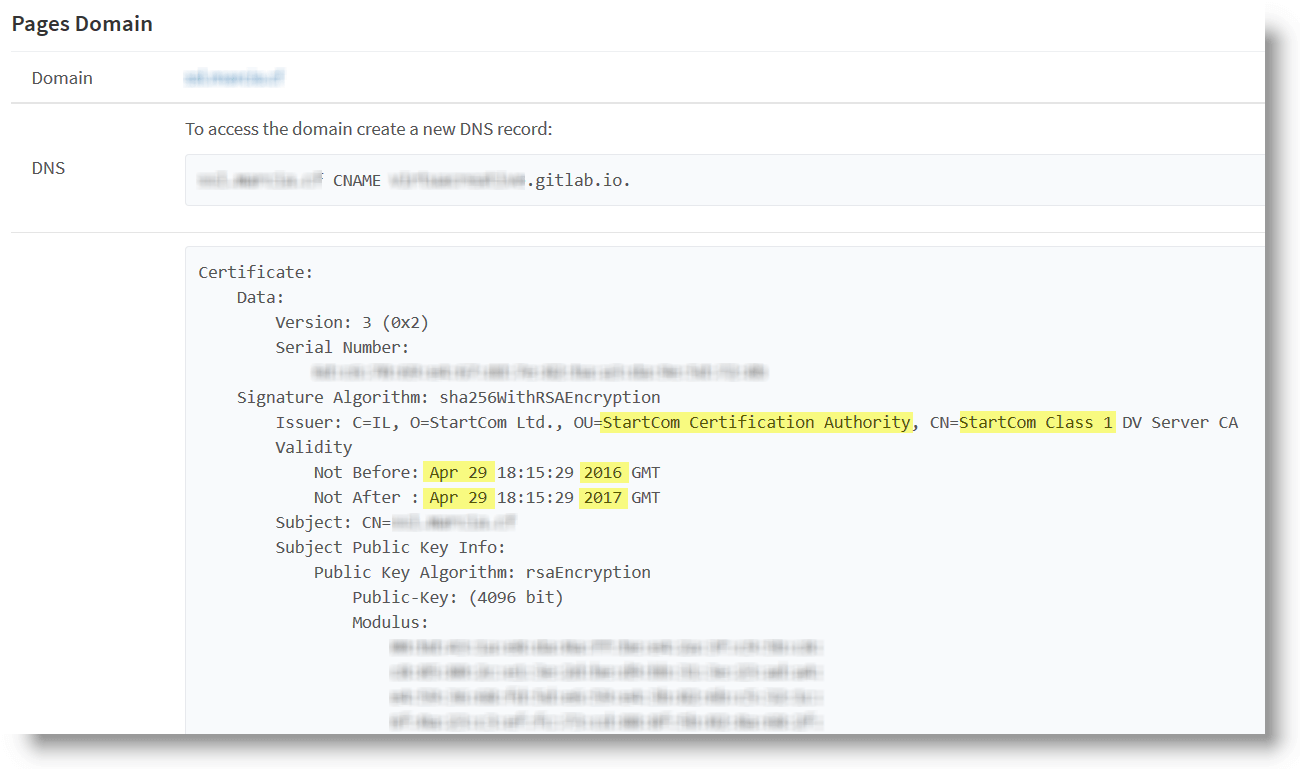This screenshot has width=1300, height=769.
Task: Select the highlighted Not Before Apr 29 date
Action: click(x=458, y=471)
